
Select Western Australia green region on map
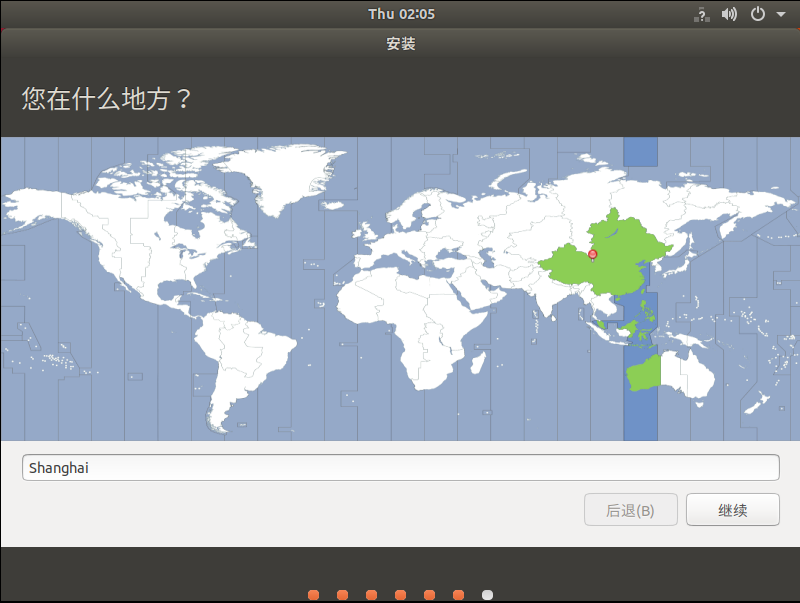click(x=644, y=373)
